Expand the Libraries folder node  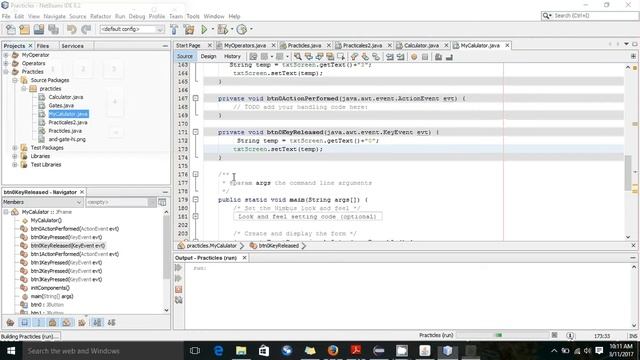(x=15, y=156)
